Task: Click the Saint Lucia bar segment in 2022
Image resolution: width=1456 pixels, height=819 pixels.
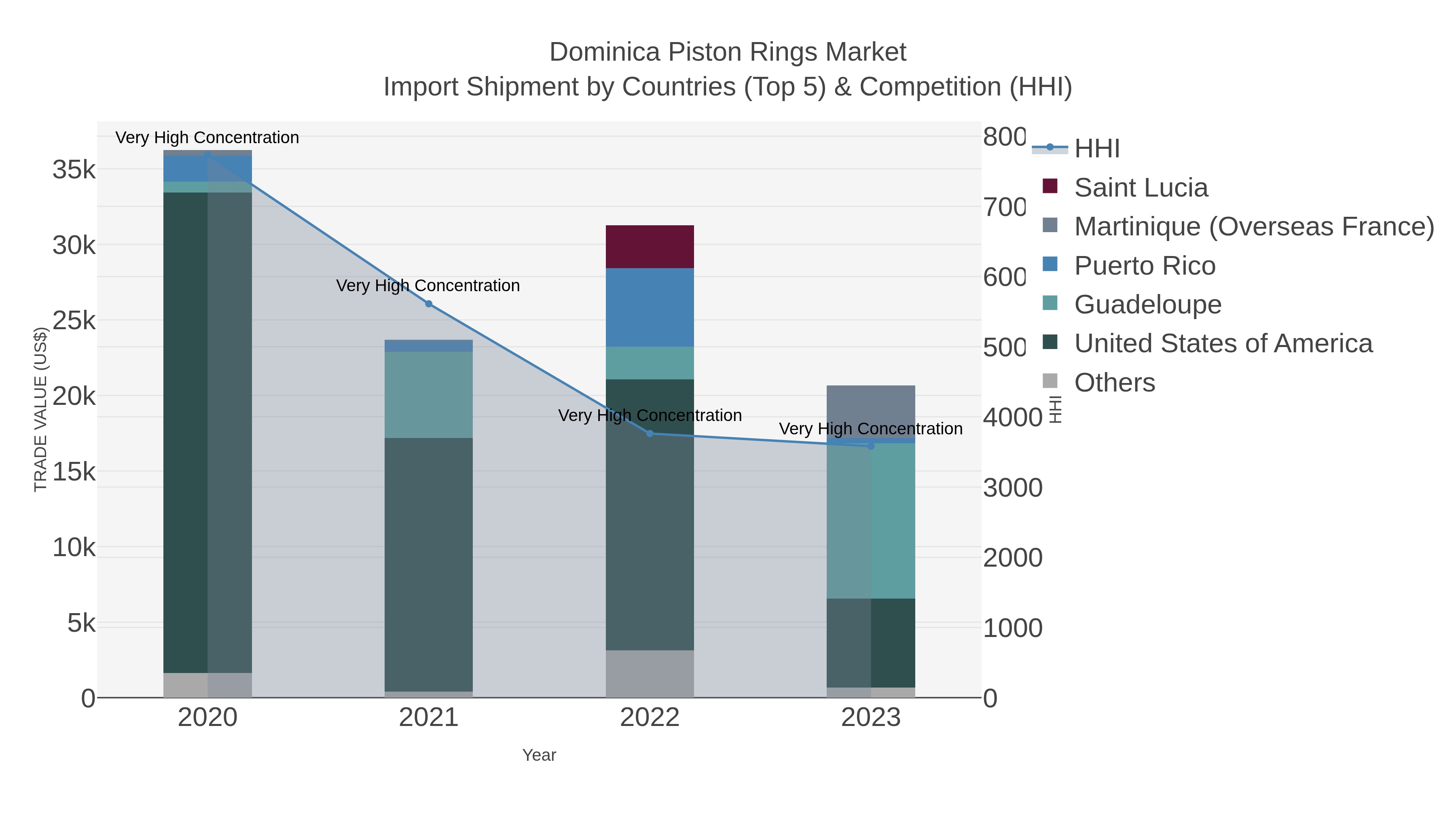Action: [x=650, y=247]
